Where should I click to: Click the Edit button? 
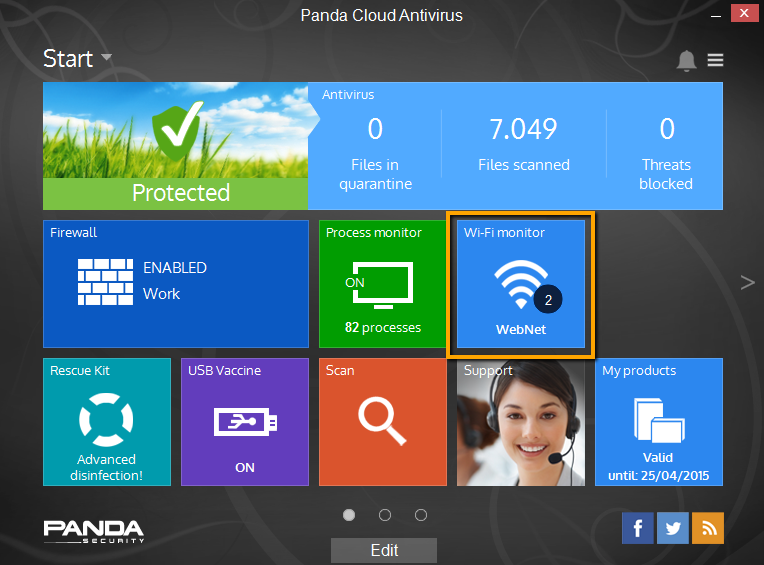click(384, 550)
